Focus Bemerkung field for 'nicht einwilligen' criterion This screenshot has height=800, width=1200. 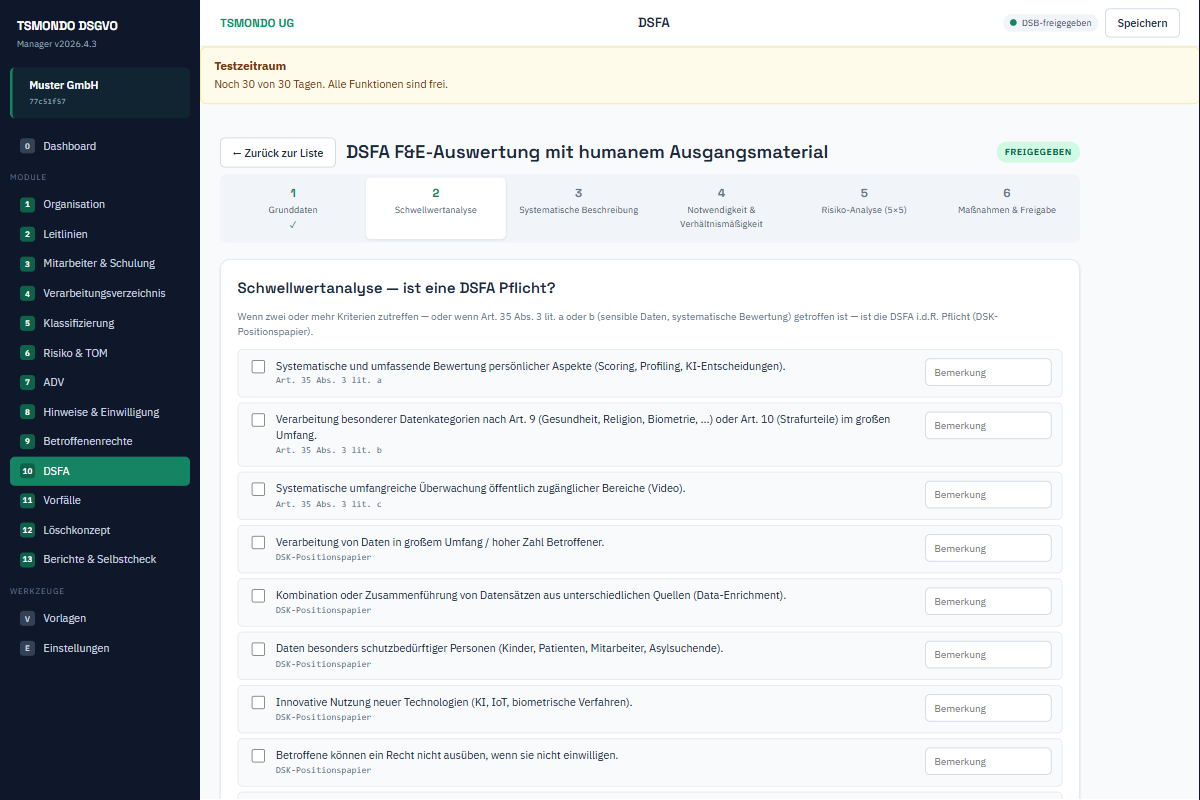(988, 761)
